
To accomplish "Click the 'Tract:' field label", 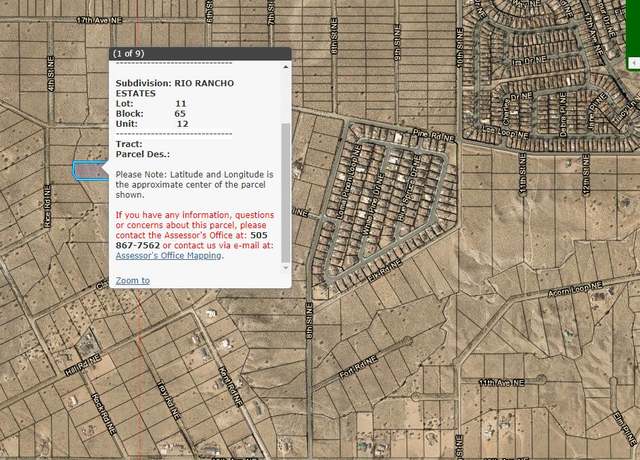I will click(129, 144).
